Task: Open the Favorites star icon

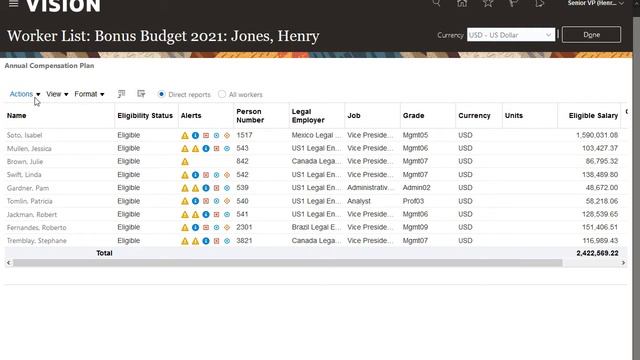Action: click(x=488, y=3)
